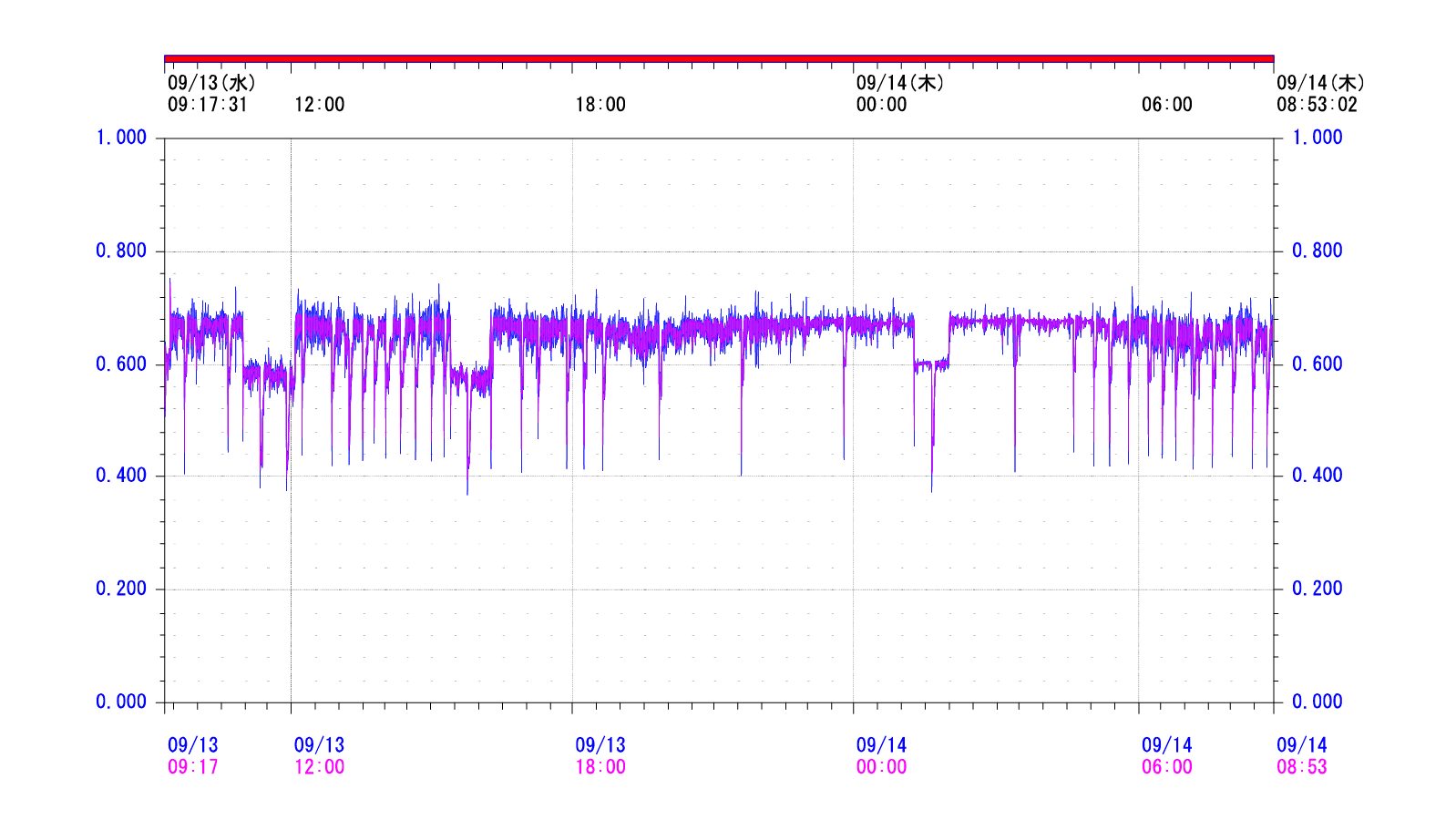The height and width of the screenshot is (820, 1456).
Task: Click the magenta 18:00 label below the chart
Action: coord(600,767)
